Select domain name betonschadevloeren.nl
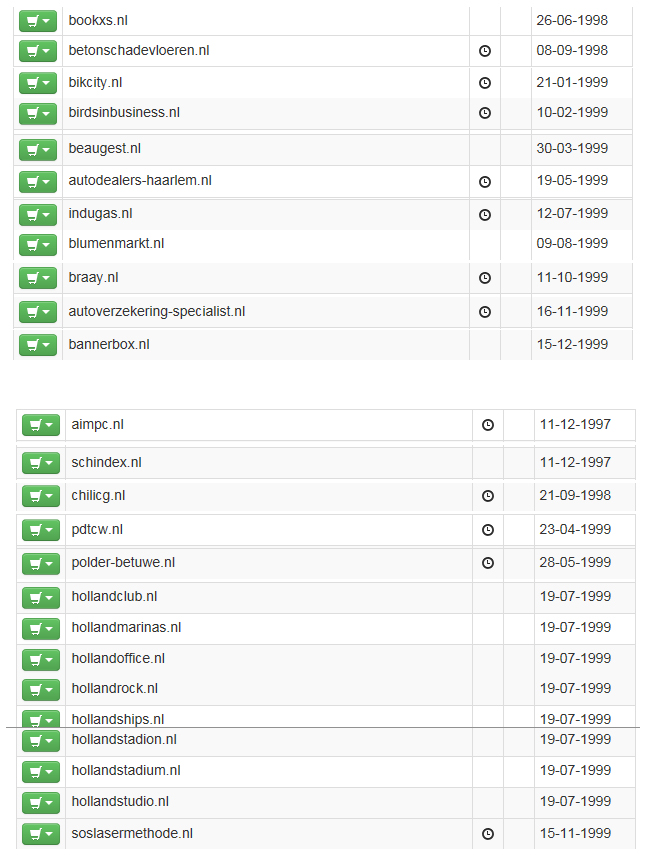This screenshot has width=647, height=855. tap(139, 50)
